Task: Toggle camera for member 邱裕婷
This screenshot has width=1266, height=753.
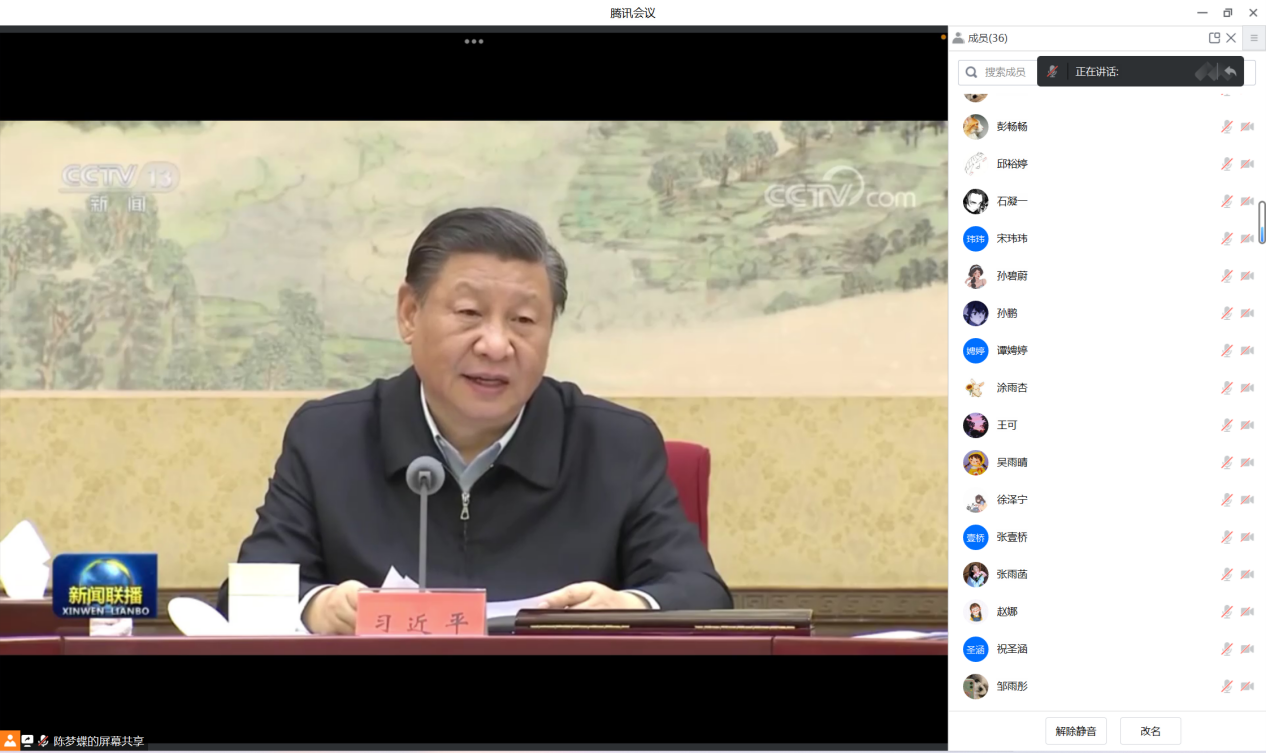Action: [1247, 164]
